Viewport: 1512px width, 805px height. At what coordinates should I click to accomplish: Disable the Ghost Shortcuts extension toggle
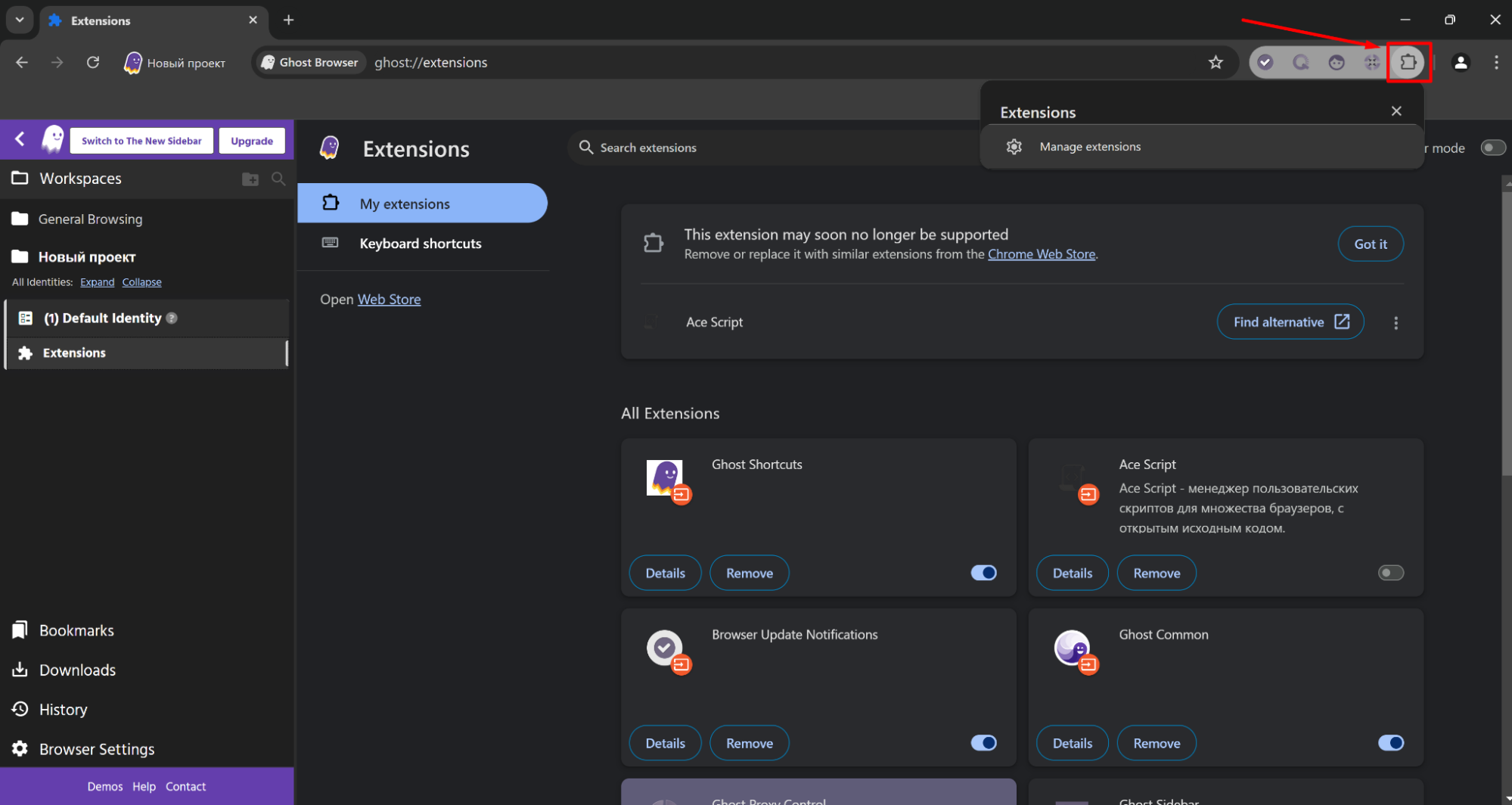983,573
